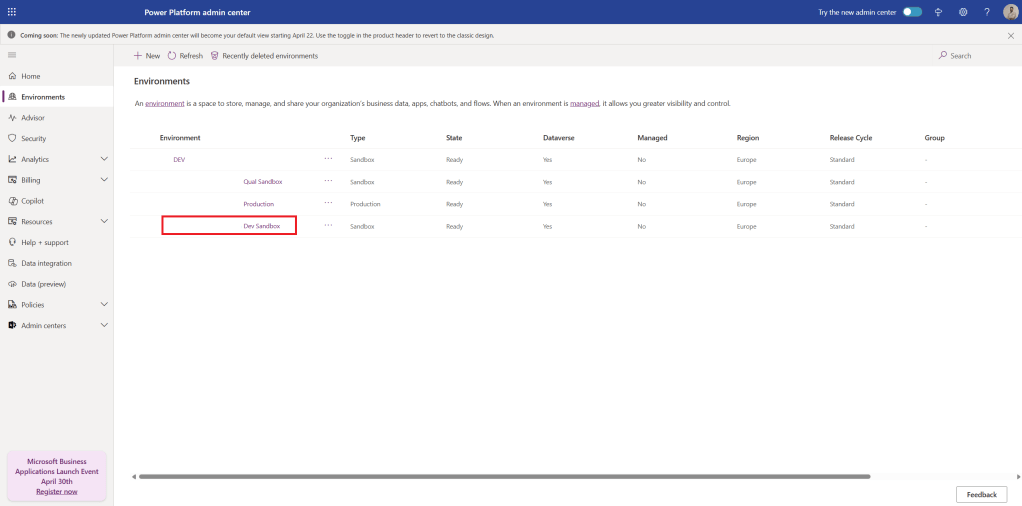Viewport: 1022px width, 506px height.
Task: Open the Security page in sidebar
Action: (34, 138)
